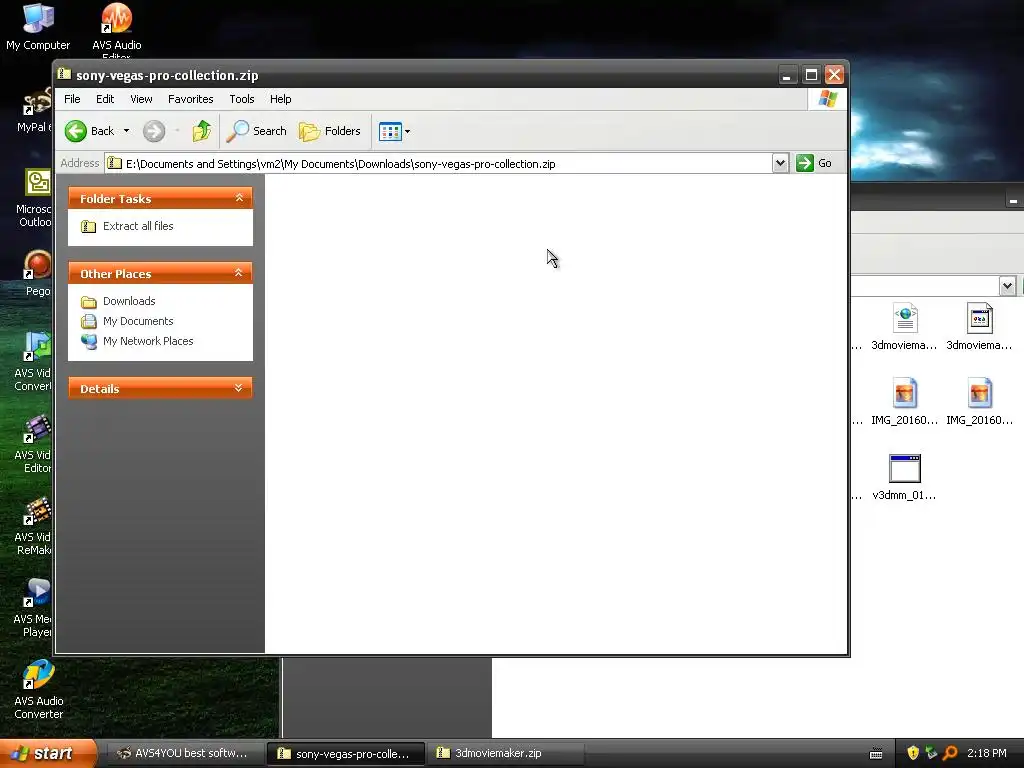Select the Microsoft Outlook desktop icon

tap(34, 197)
